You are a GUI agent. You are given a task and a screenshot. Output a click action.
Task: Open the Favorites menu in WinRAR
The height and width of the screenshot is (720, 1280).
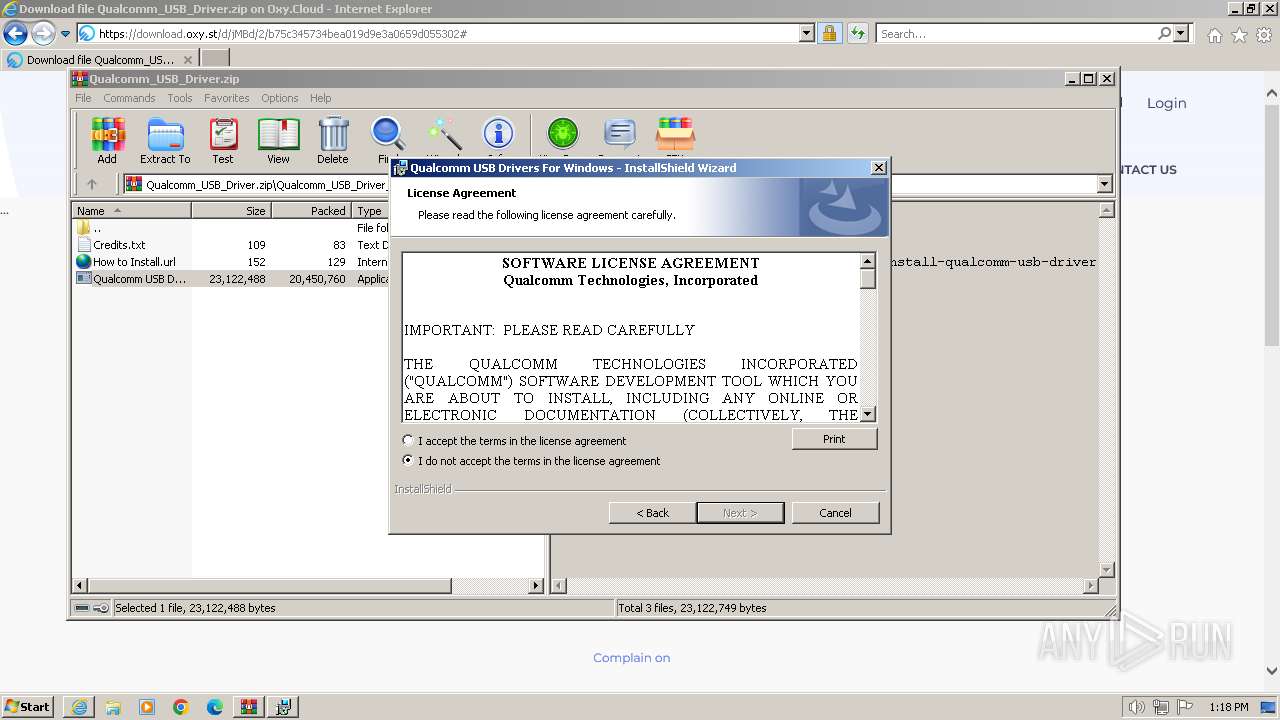(x=227, y=98)
